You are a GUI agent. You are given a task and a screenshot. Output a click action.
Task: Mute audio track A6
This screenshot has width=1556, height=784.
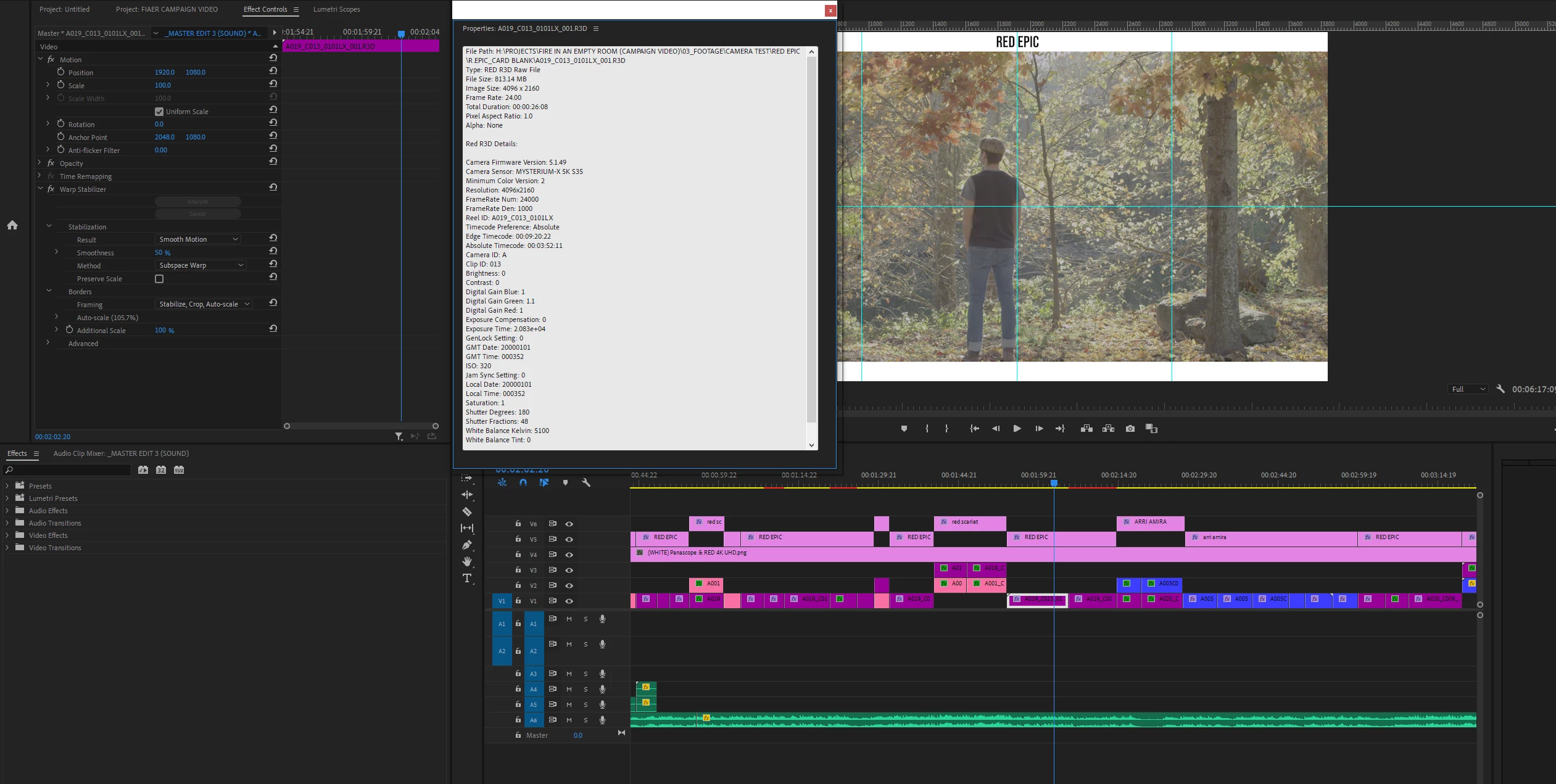tap(569, 720)
